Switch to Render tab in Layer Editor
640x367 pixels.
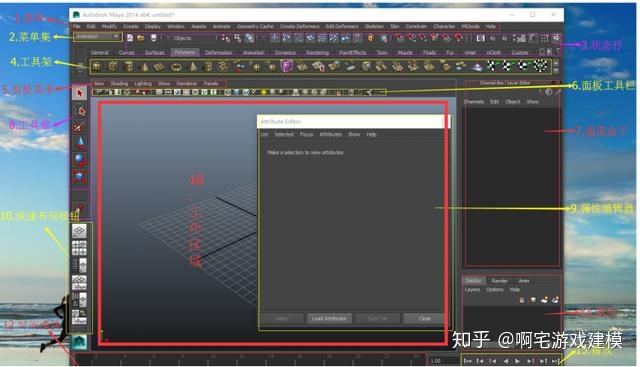(x=500, y=281)
